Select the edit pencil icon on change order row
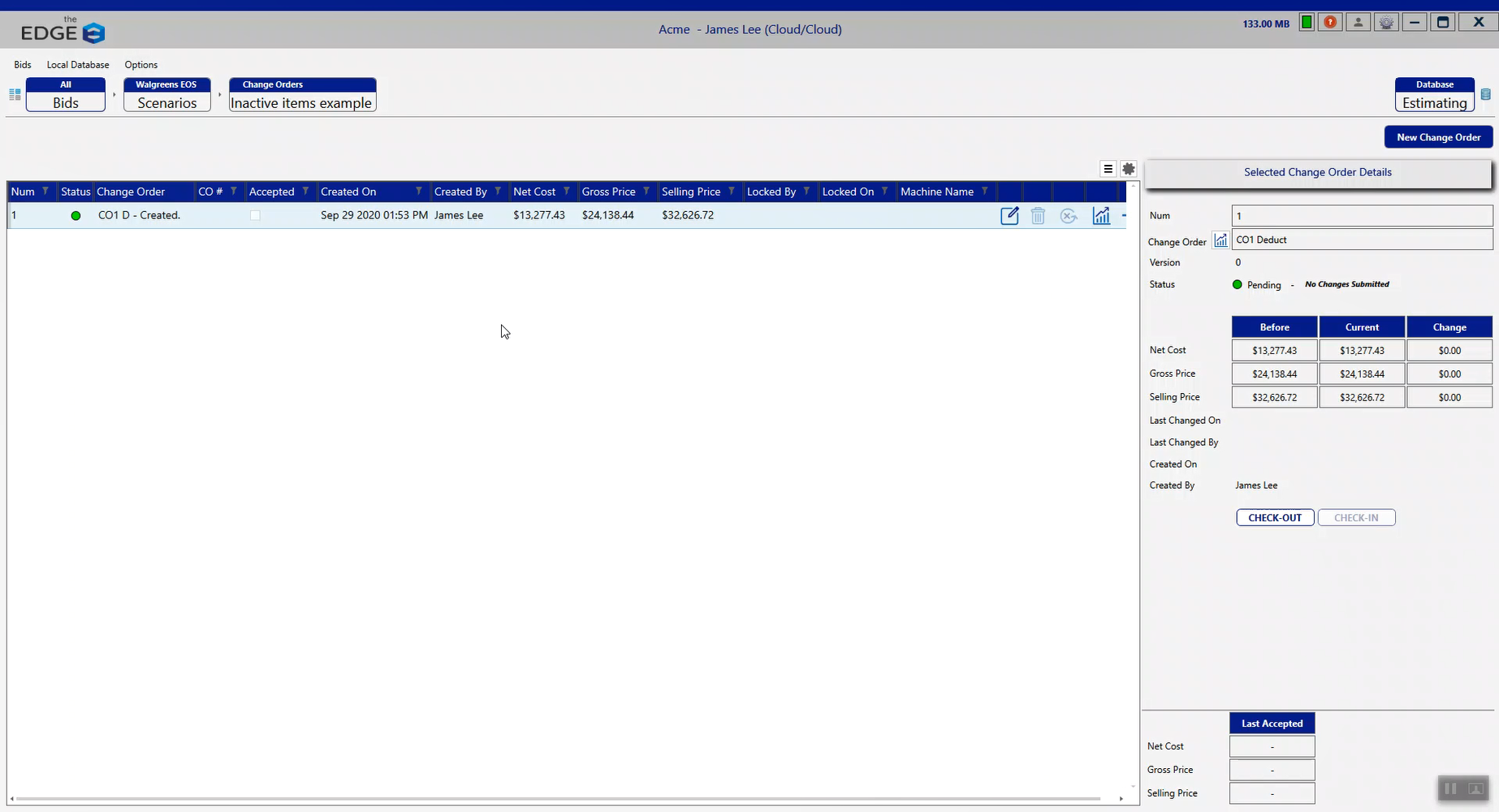Viewport: 1499px width, 812px height. (1009, 215)
